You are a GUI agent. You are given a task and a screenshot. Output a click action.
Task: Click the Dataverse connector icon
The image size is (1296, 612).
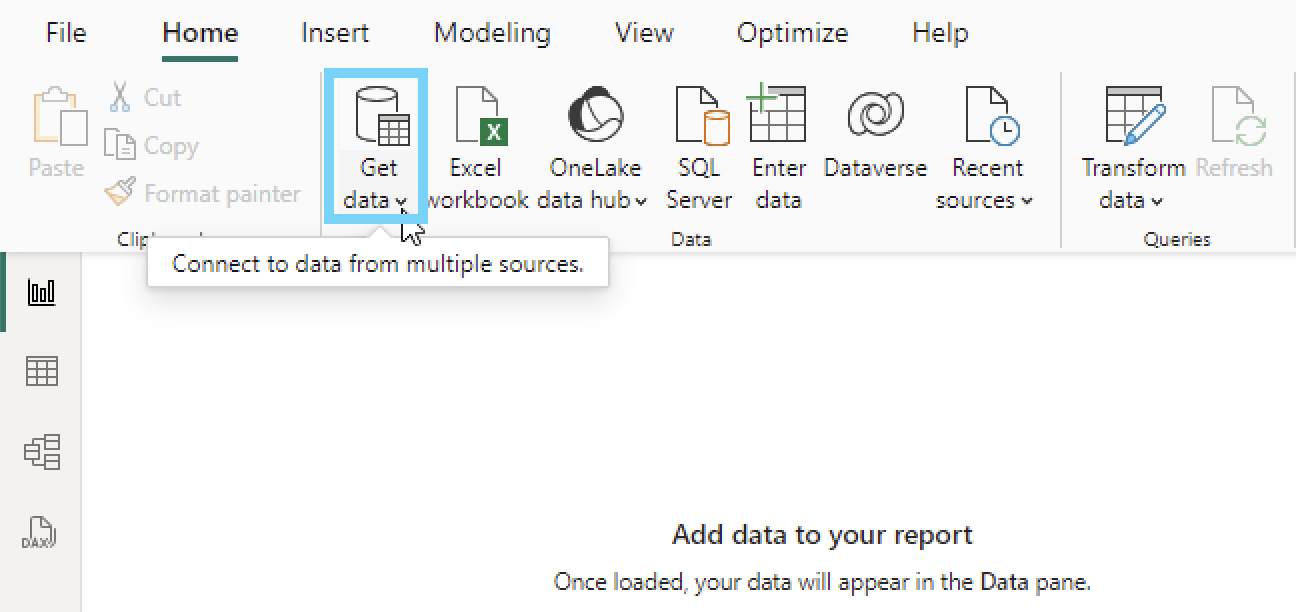coord(874,115)
